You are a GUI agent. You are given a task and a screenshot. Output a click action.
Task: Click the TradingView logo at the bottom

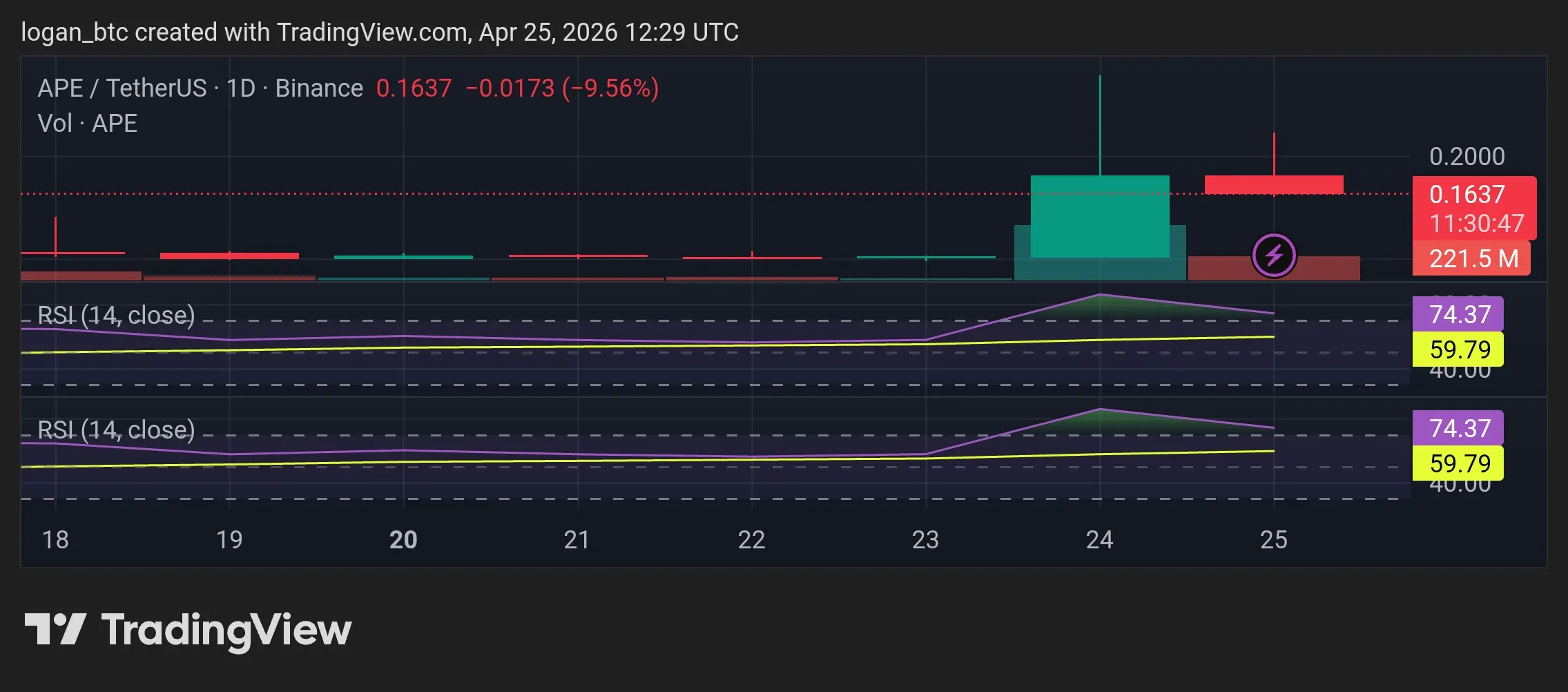point(188,631)
